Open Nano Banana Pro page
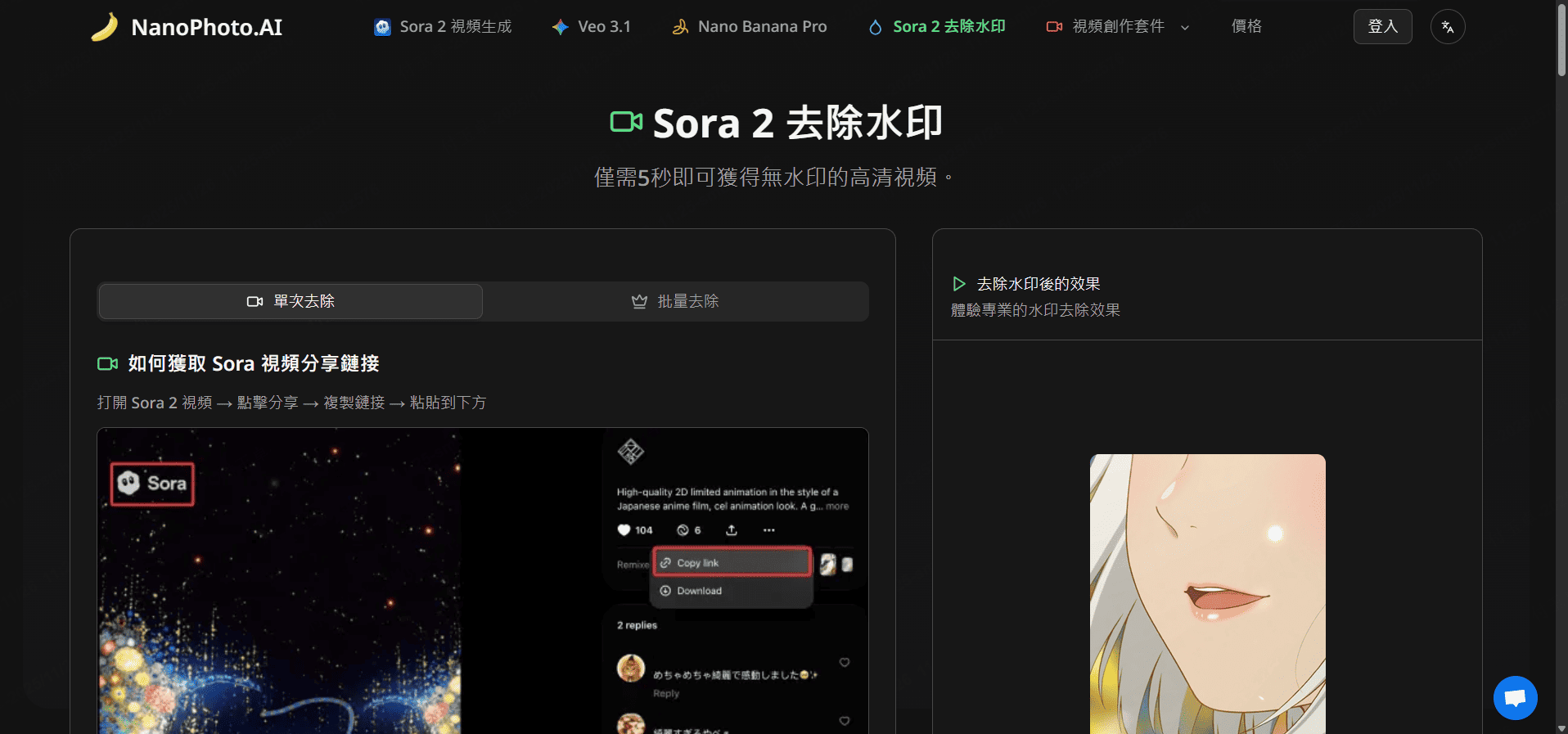This screenshot has height=734, width=1568. pos(750,27)
